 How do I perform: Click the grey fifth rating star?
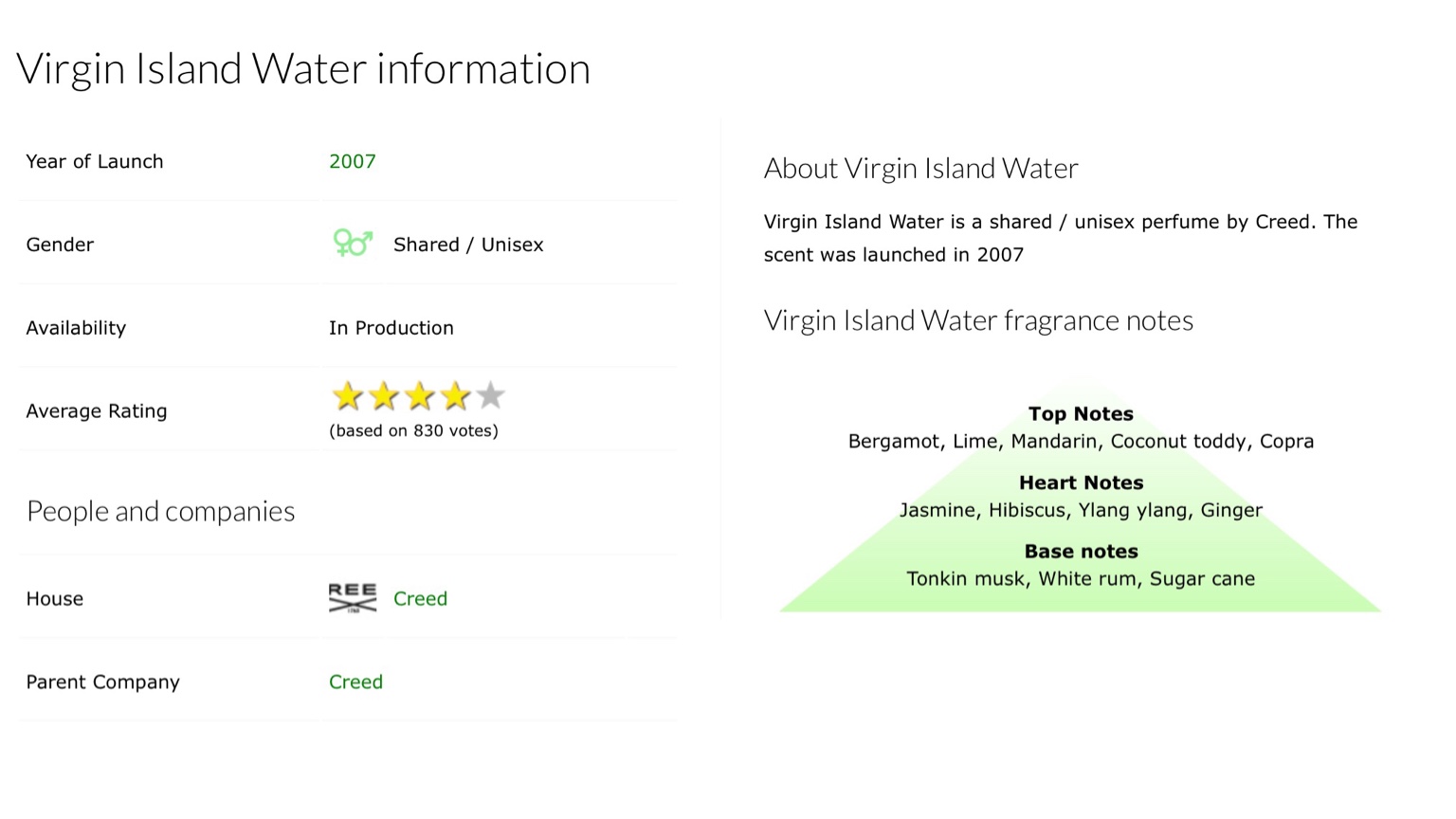pyautogui.click(x=491, y=395)
